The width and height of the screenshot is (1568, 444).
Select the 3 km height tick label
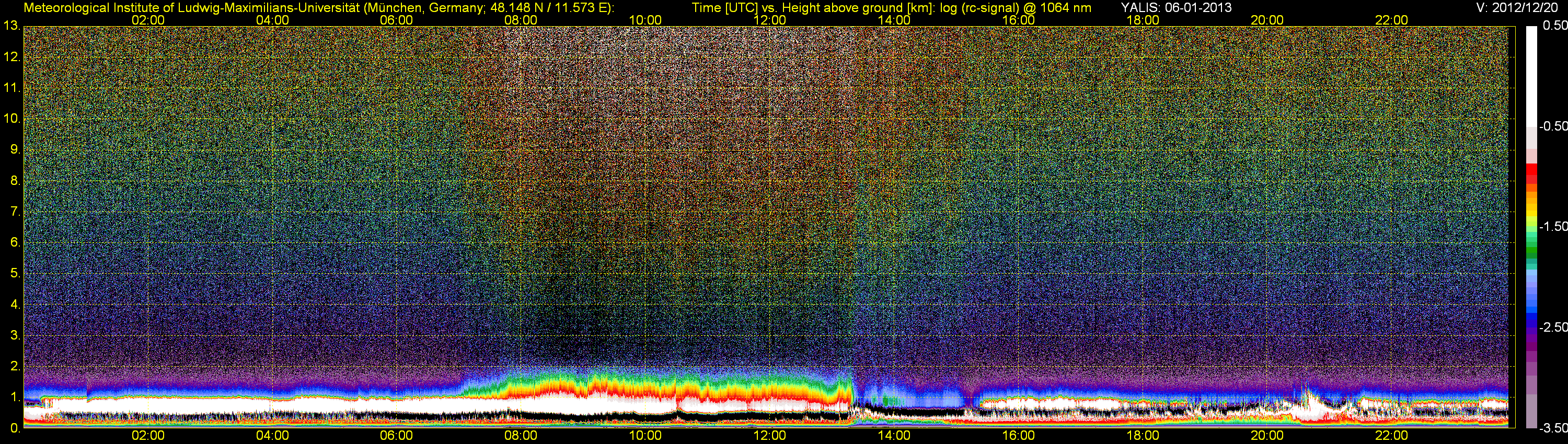tap(15, 336)
